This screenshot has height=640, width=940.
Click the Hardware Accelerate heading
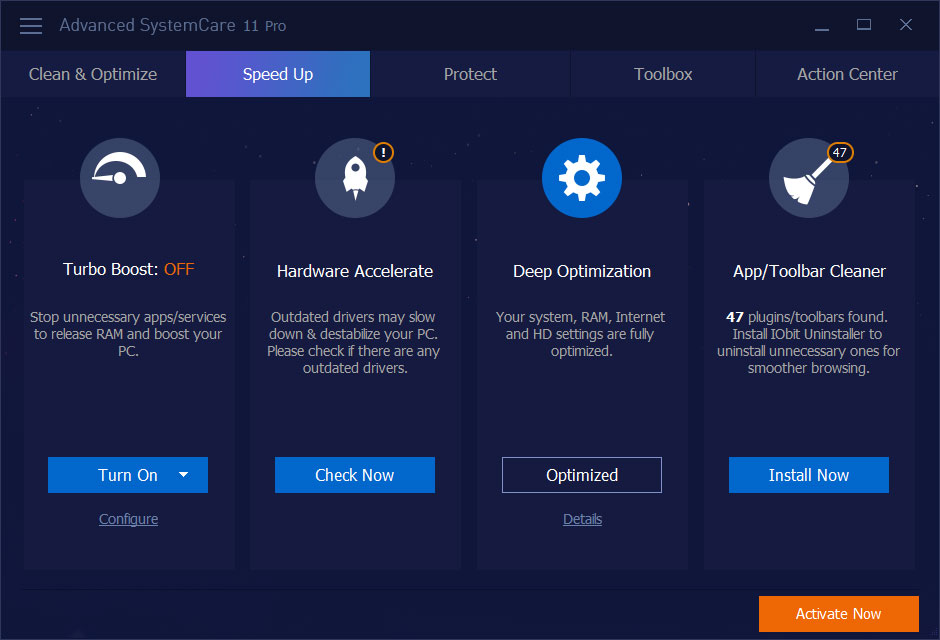coord(355,271)
